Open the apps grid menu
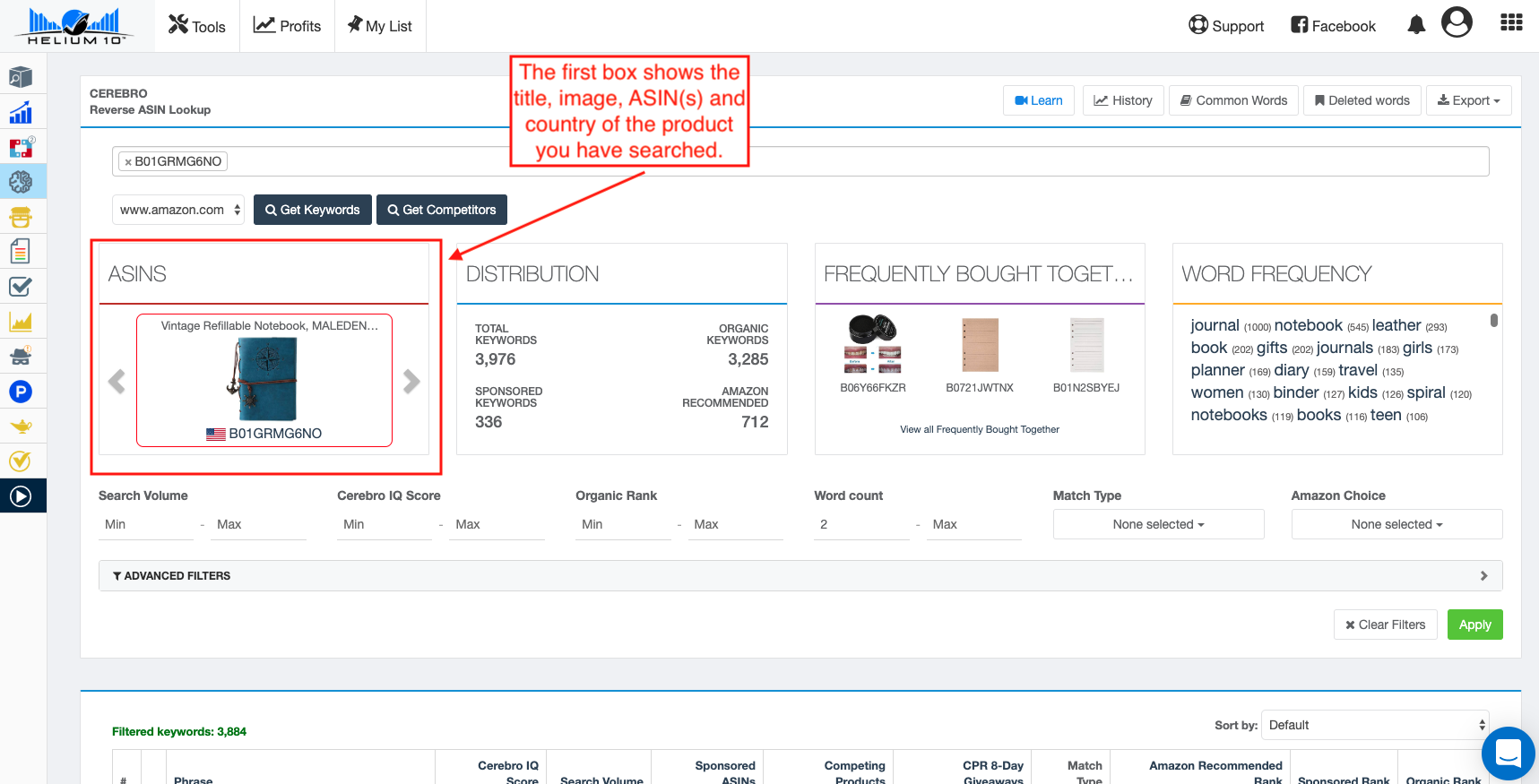The height and width of the screenshot is (784, 1539). (x=1511, y=23)
